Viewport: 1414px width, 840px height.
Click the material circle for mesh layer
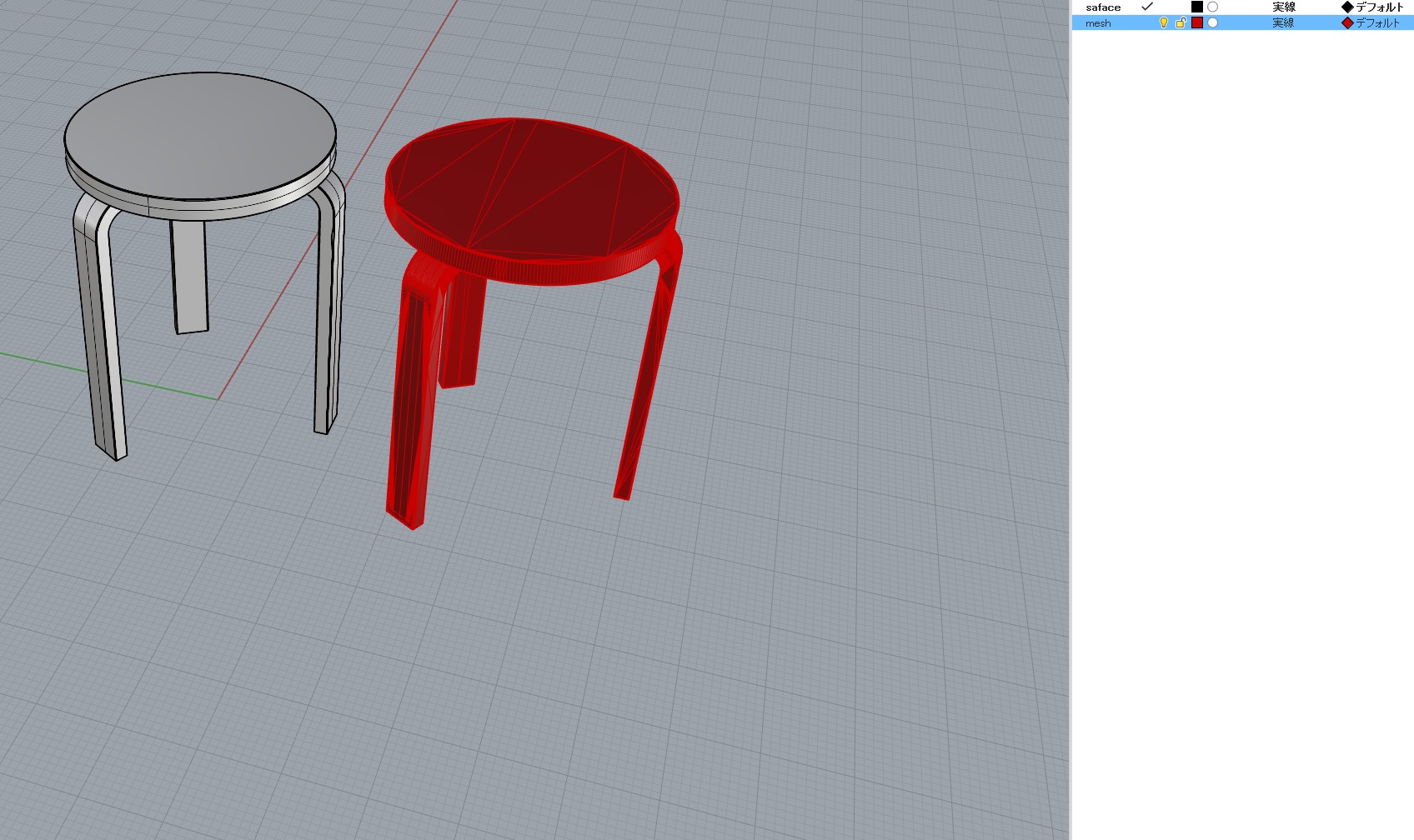click(1213, 23)
